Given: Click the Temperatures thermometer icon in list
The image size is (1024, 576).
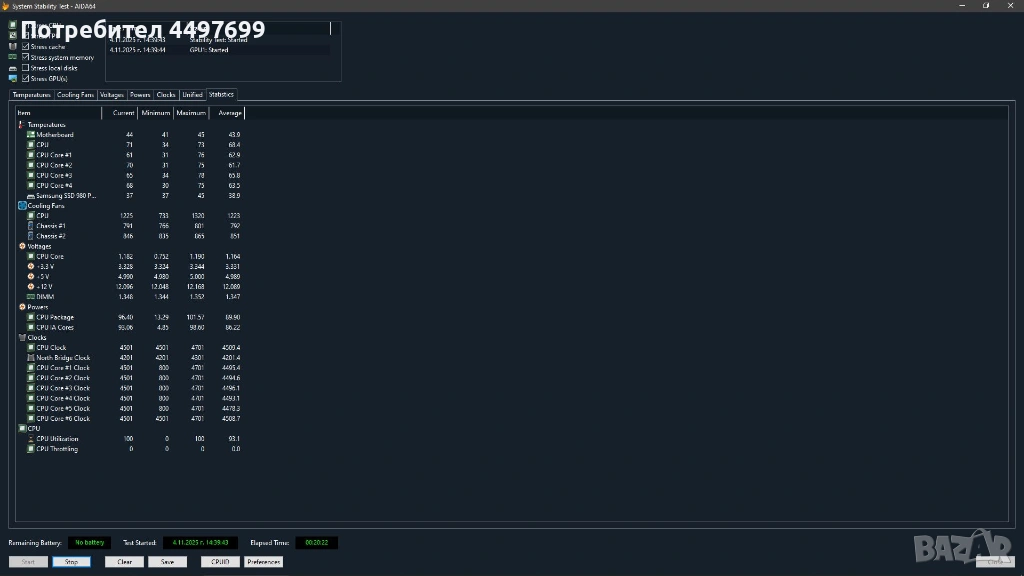Looking at the screenshot, I should pos(22,125).
